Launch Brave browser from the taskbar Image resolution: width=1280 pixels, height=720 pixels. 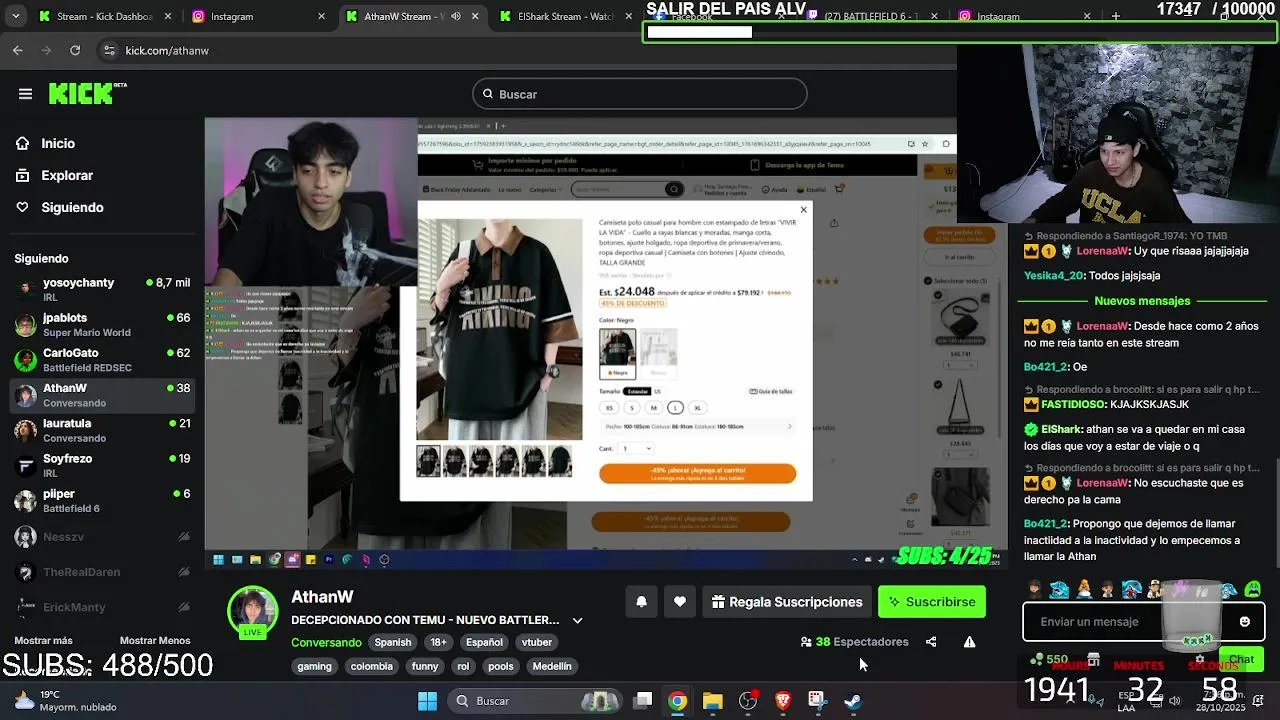pos(783,701)
